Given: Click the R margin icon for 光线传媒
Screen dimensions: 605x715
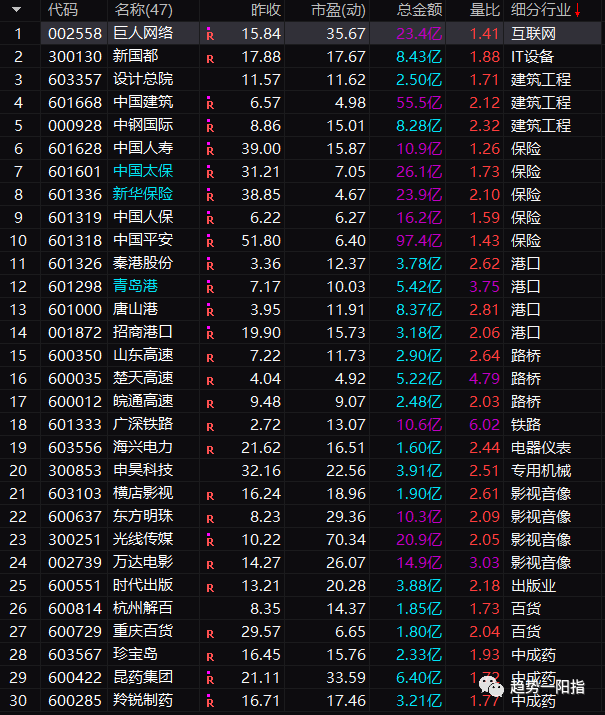Looking at the screenshot, I should pyautogui.click(x=210, y=540).
